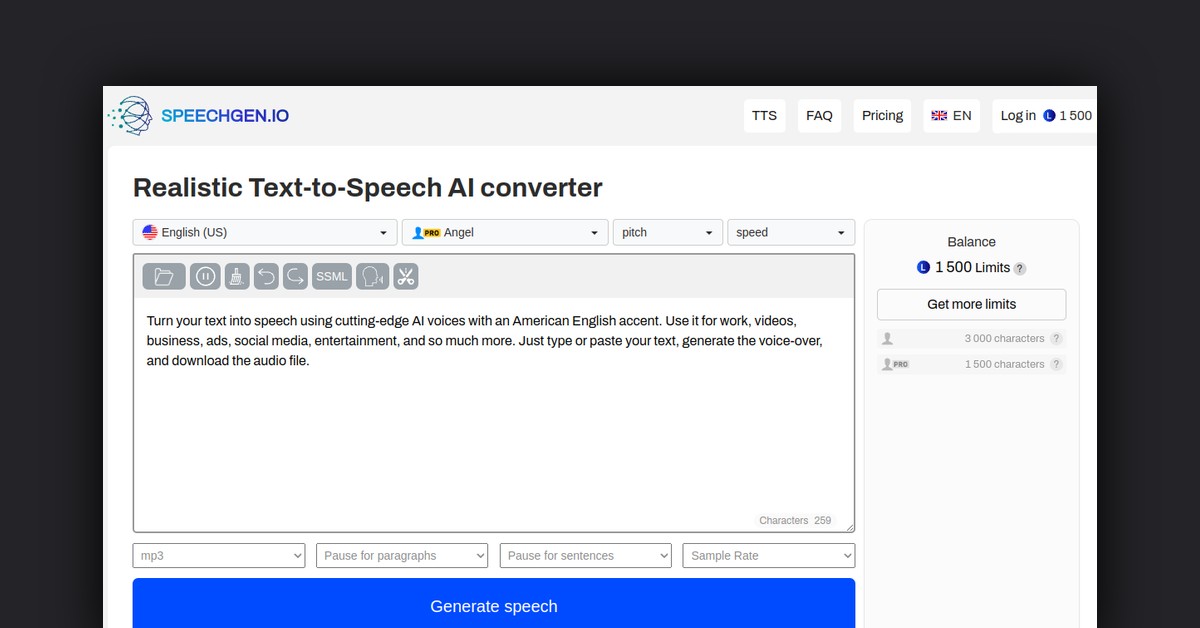Click help icon next to 3 000 characters
This screenshot has width=1200, height=628.
[1056, 339]
